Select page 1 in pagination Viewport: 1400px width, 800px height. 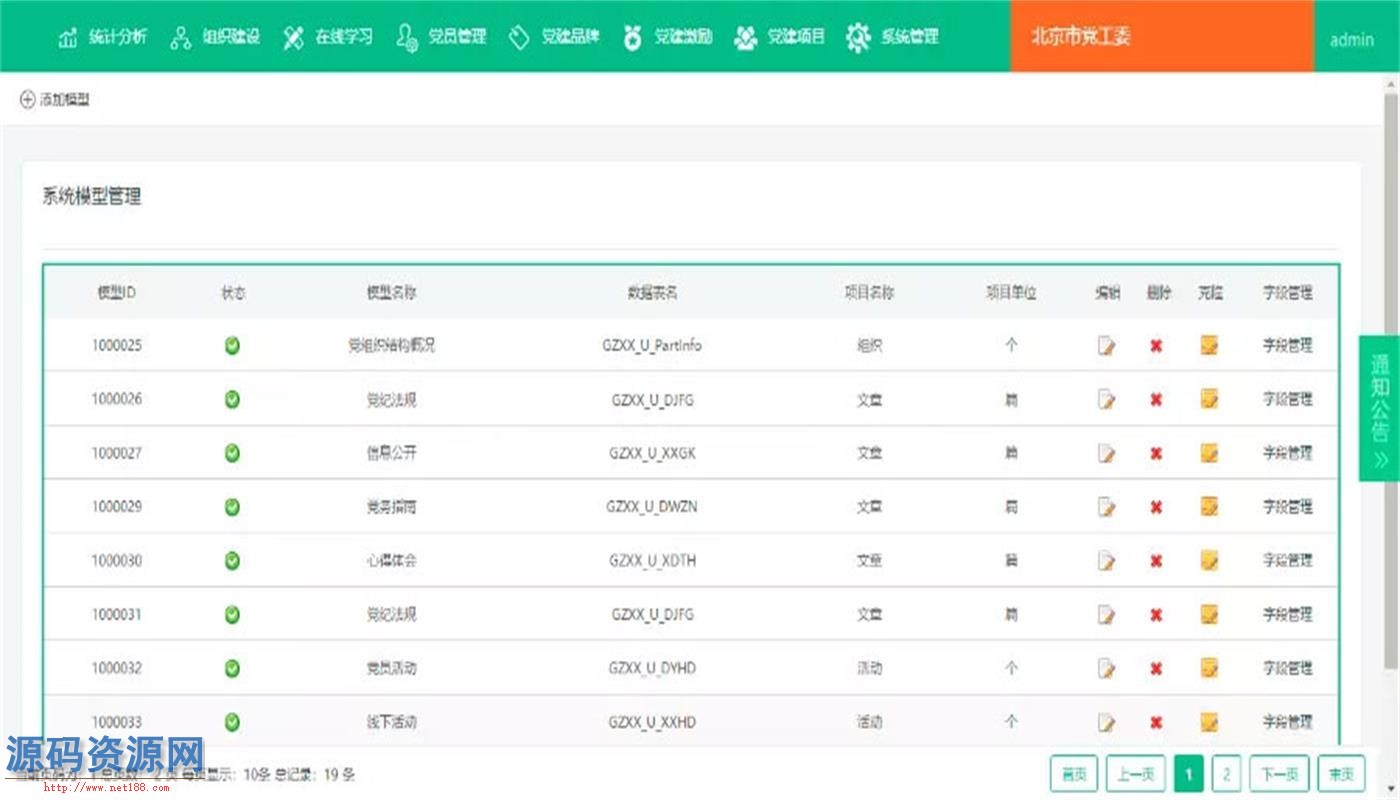click(1189, 774)
